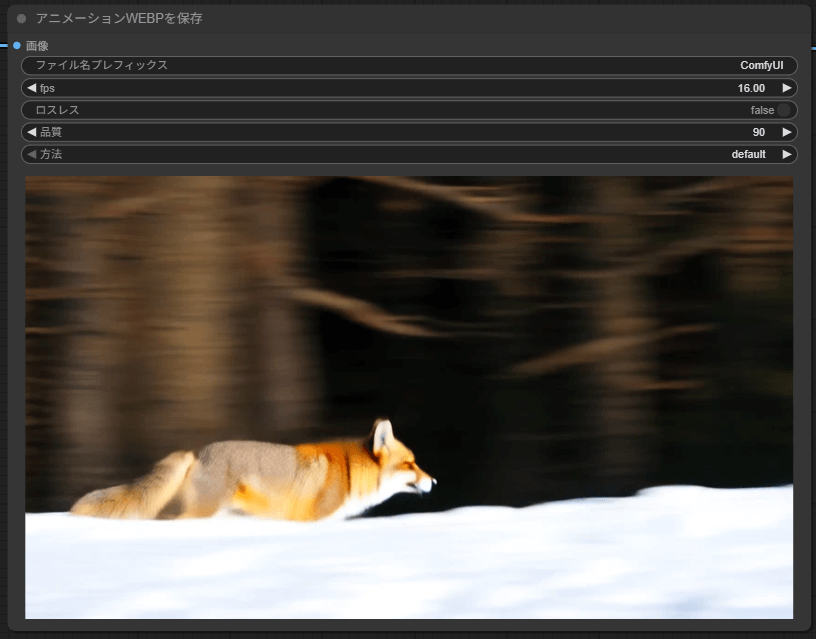Click the 画像 input label
The width and height of the screenshot is (816, 639).
pos(37,46)
